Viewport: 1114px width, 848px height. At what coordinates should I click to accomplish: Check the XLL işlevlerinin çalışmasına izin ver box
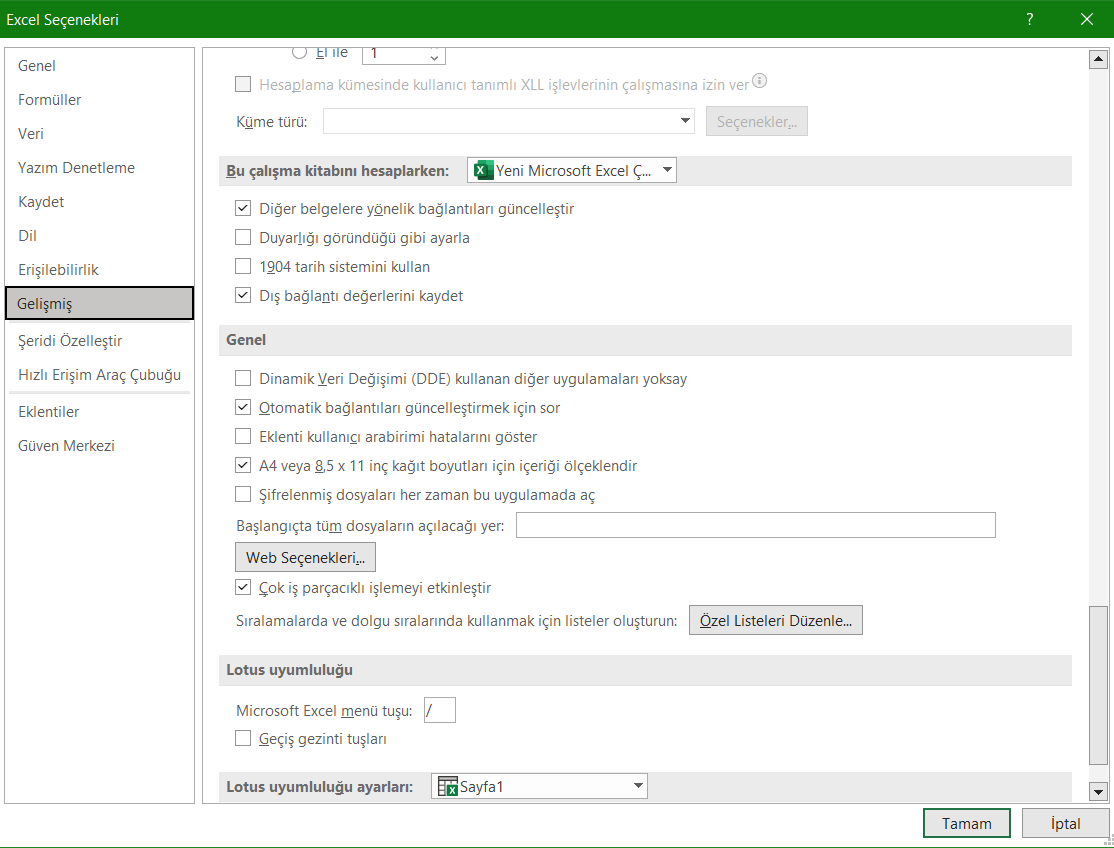click(x=243, y=85)
